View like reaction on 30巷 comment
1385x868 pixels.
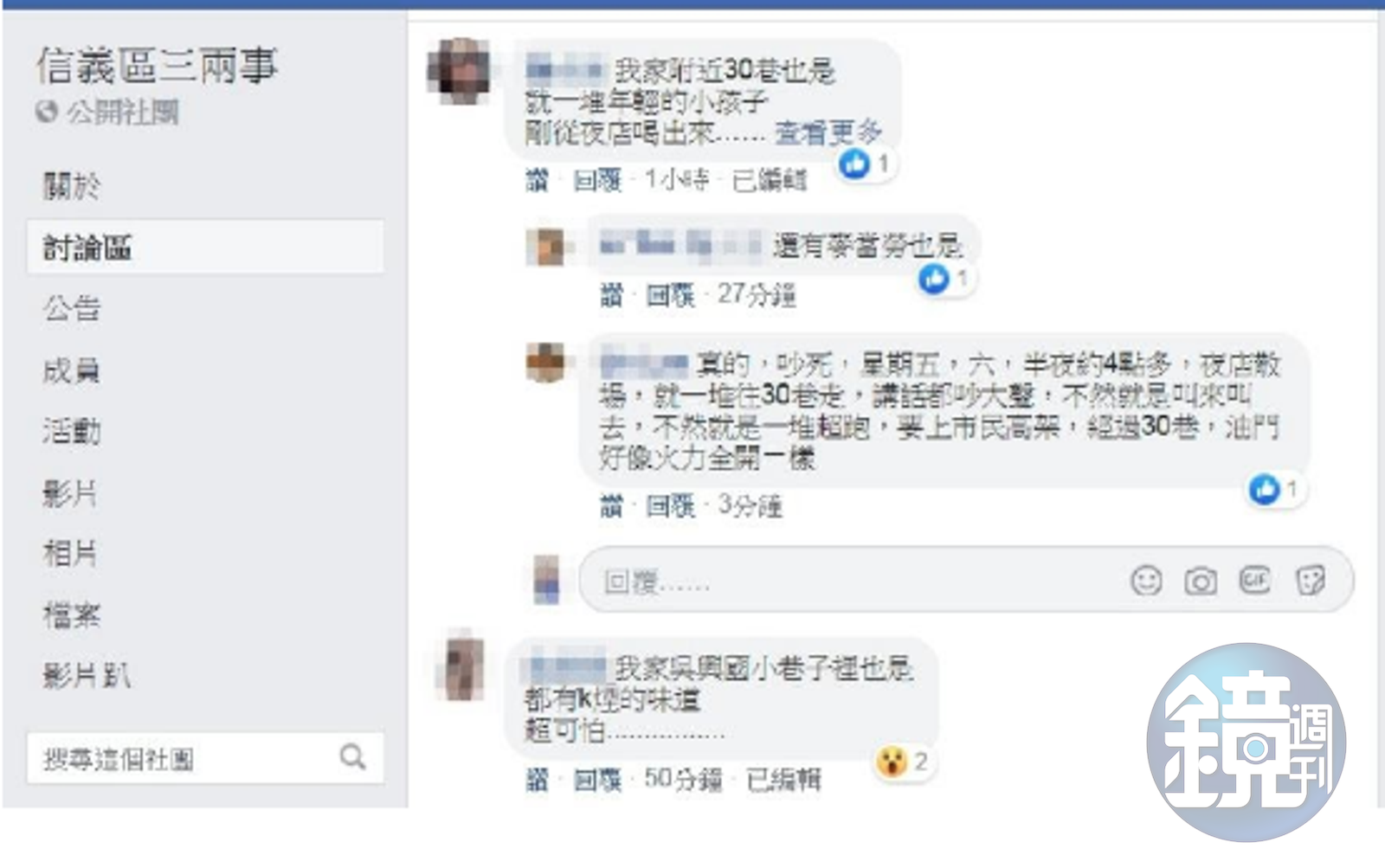pyautogui.click(x=866, y=163)
